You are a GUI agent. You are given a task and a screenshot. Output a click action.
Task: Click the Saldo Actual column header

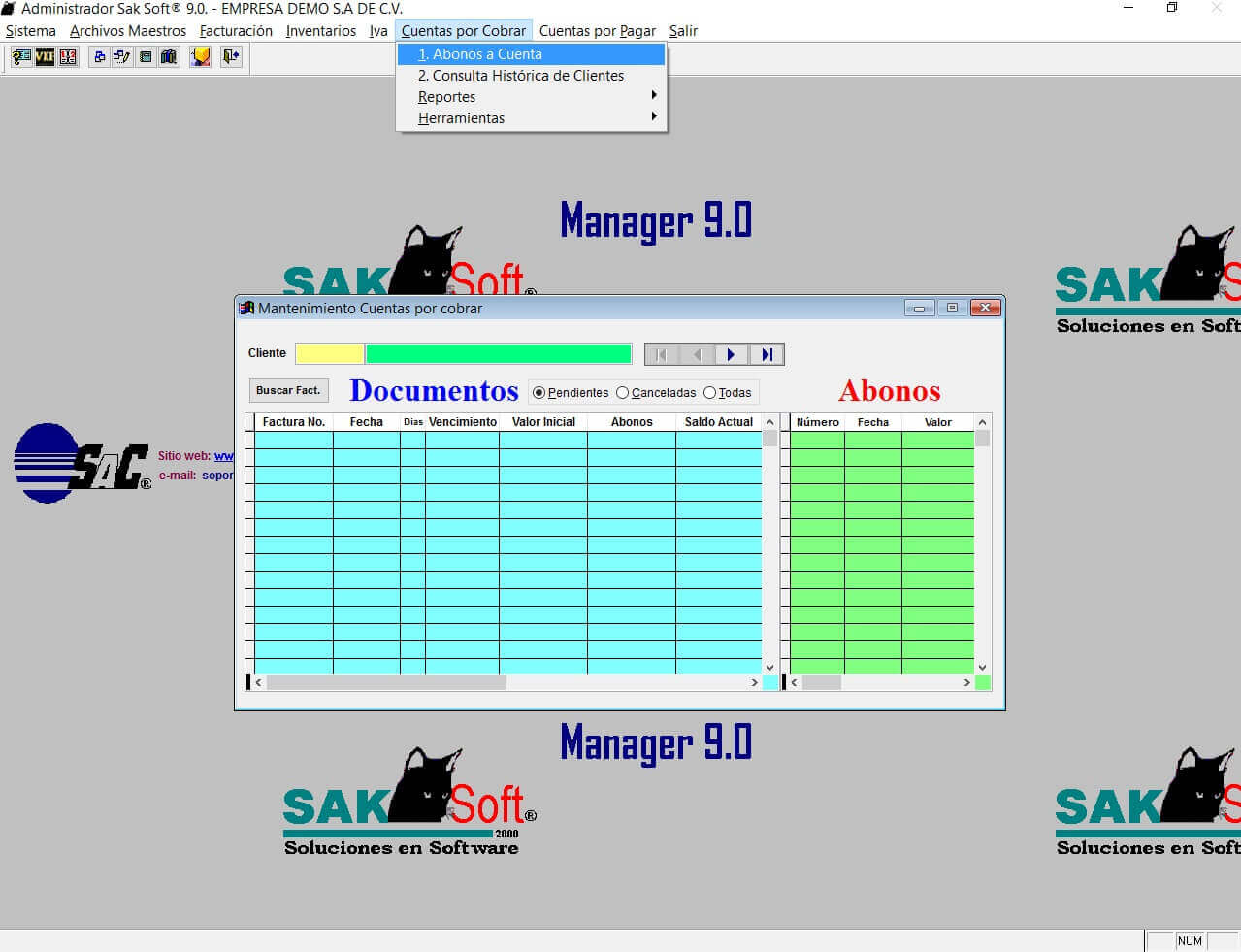719,422
